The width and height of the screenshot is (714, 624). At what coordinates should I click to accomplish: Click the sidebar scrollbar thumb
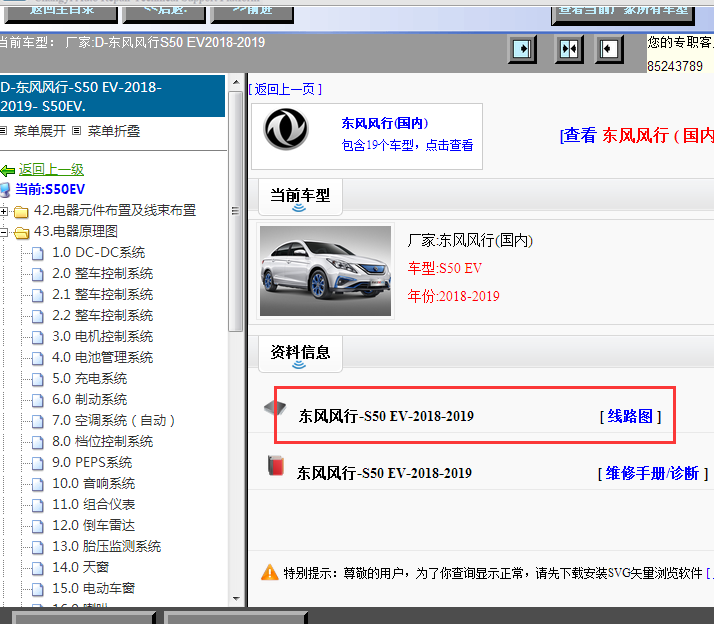click(x=236, y=212)
